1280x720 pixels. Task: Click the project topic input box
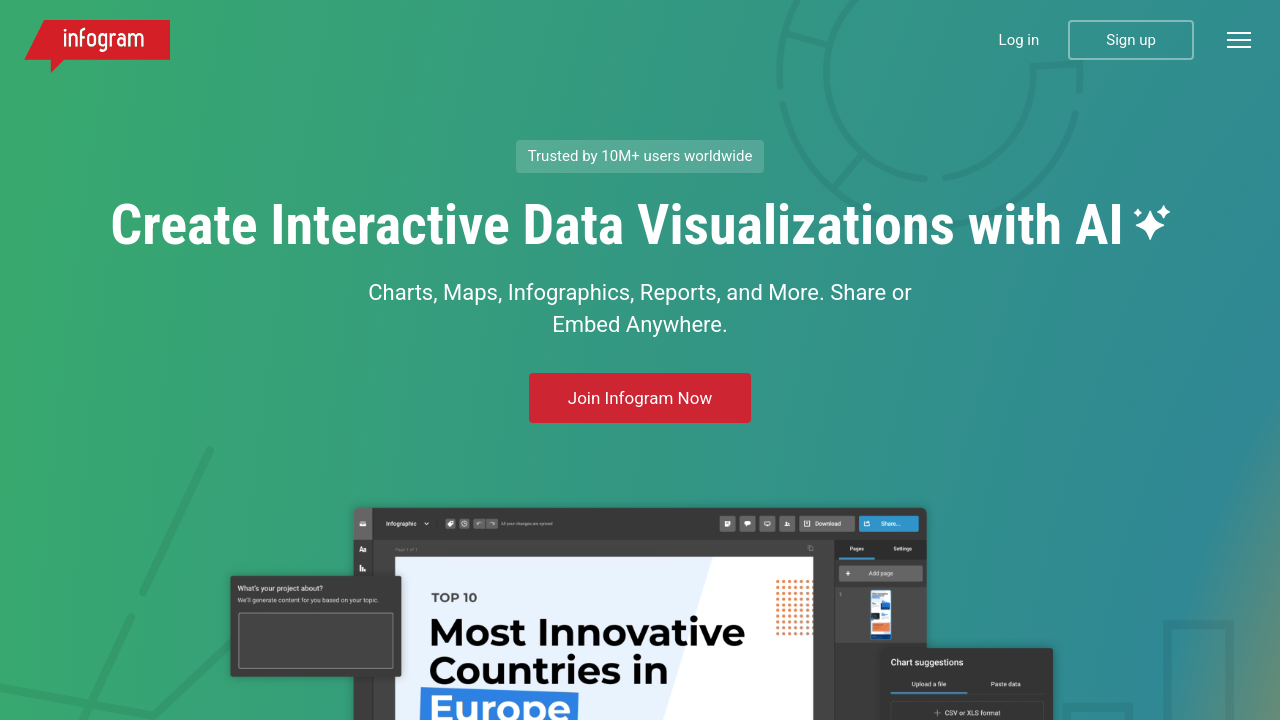(x=316, y=640)
